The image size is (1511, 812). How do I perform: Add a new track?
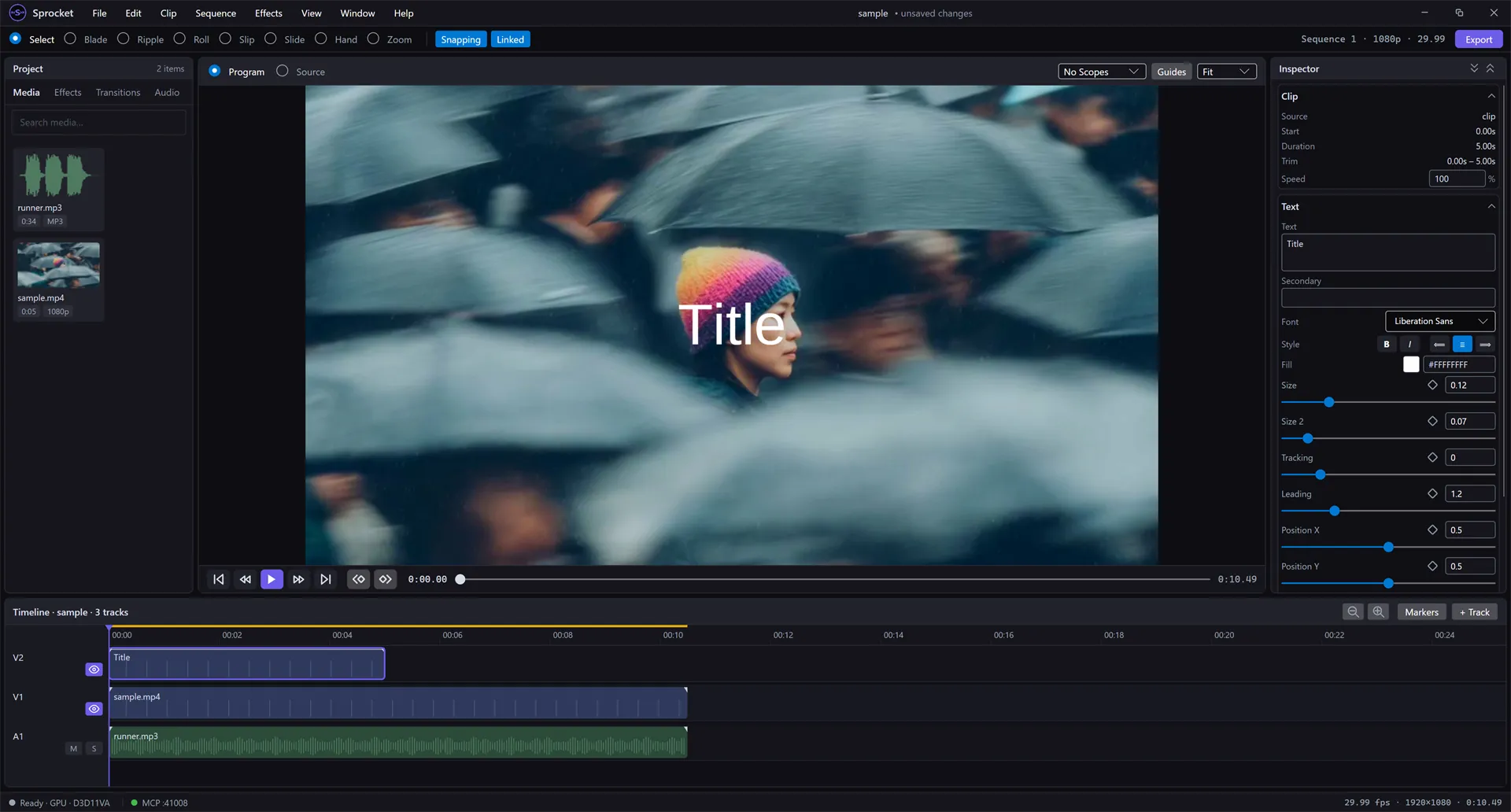[x=1475, y=612]
